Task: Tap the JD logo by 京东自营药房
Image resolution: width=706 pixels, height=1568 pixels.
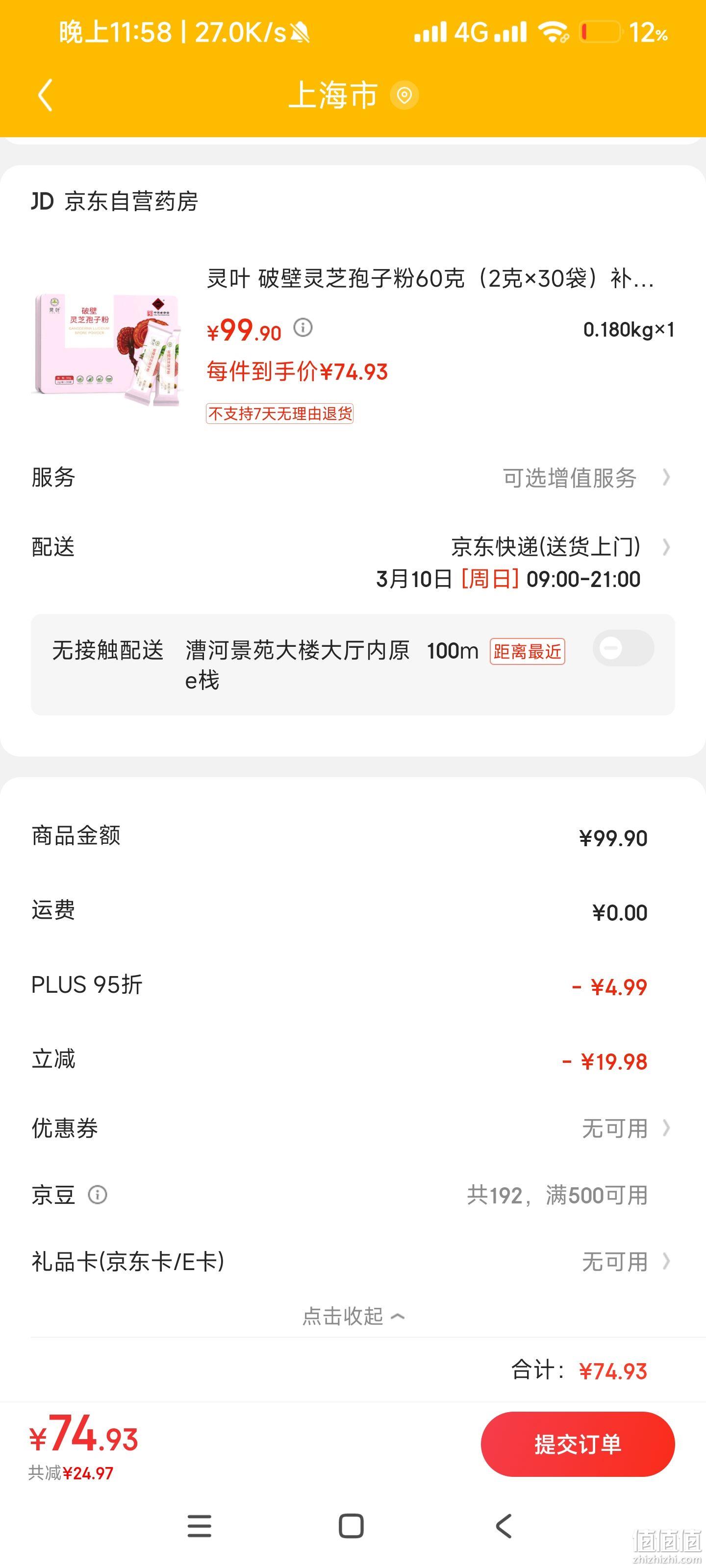Action: click(43, 201)
